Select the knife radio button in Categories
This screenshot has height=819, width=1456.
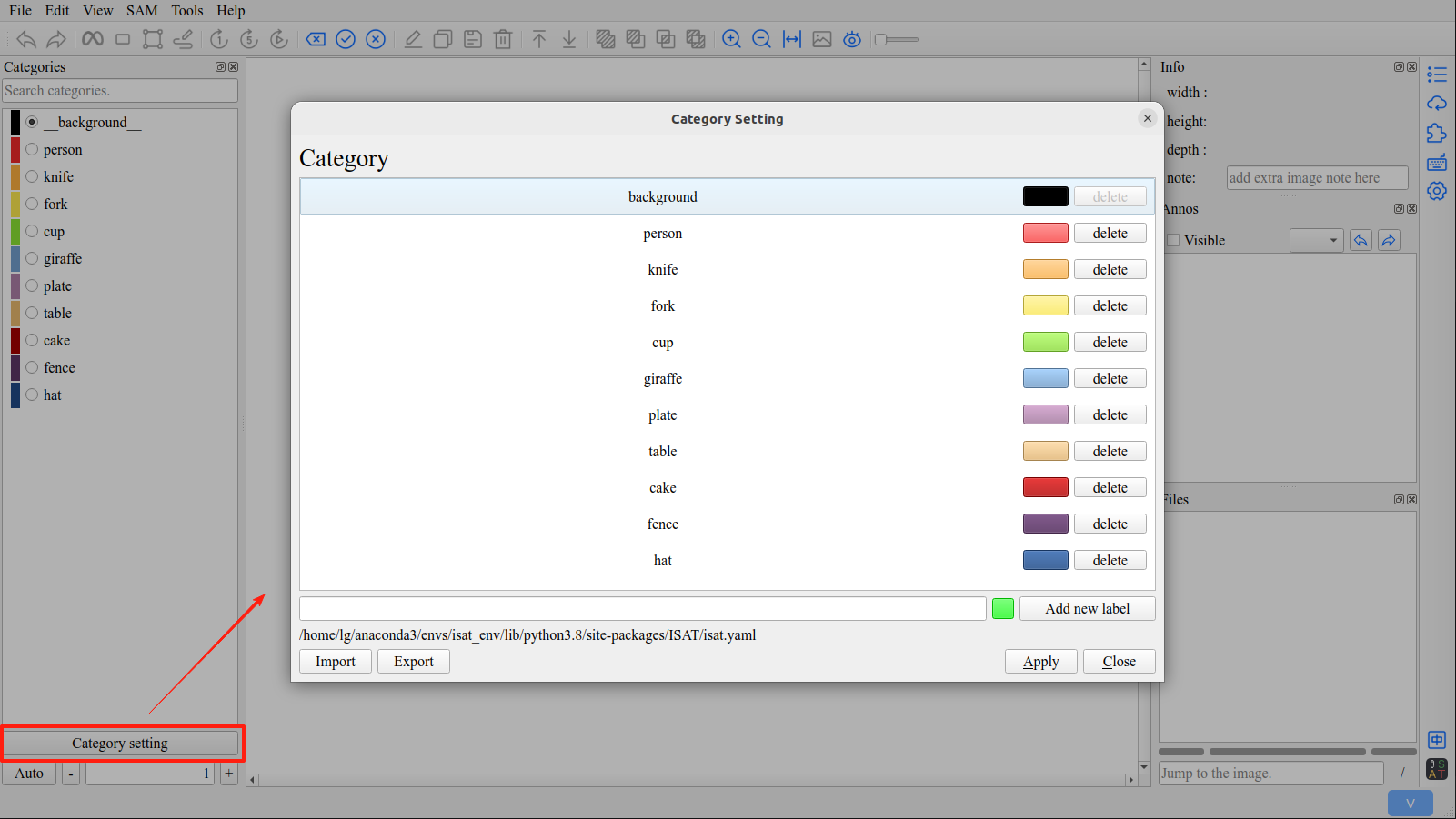coord(32,176)
